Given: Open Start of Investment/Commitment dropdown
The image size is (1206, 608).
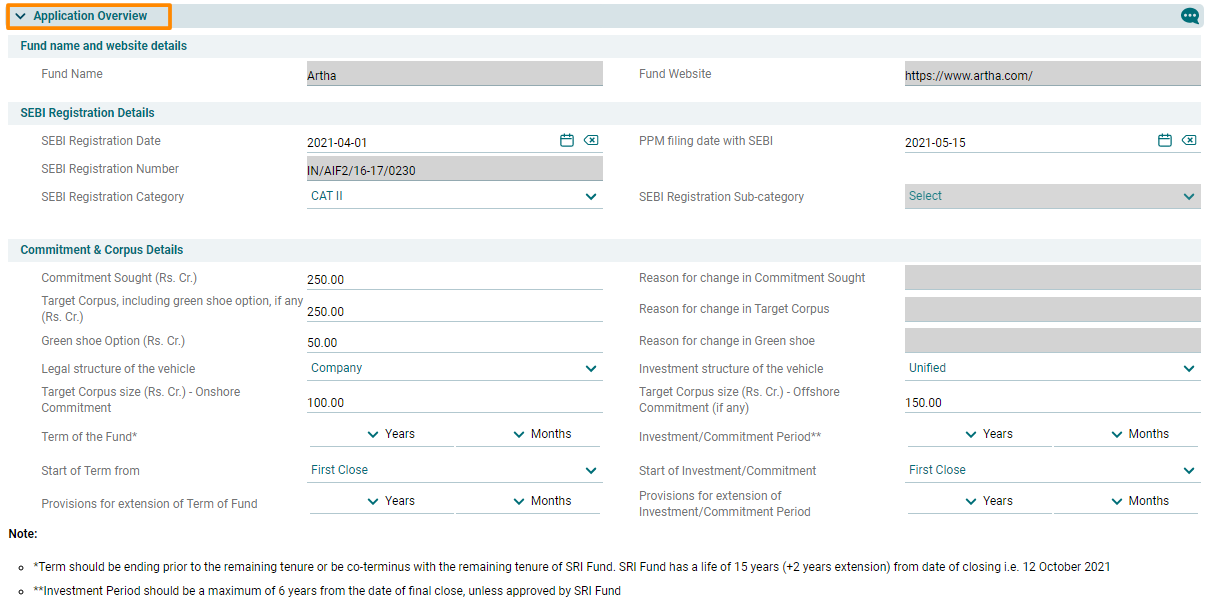Looking at the screenshot, I should point(1052,471).
